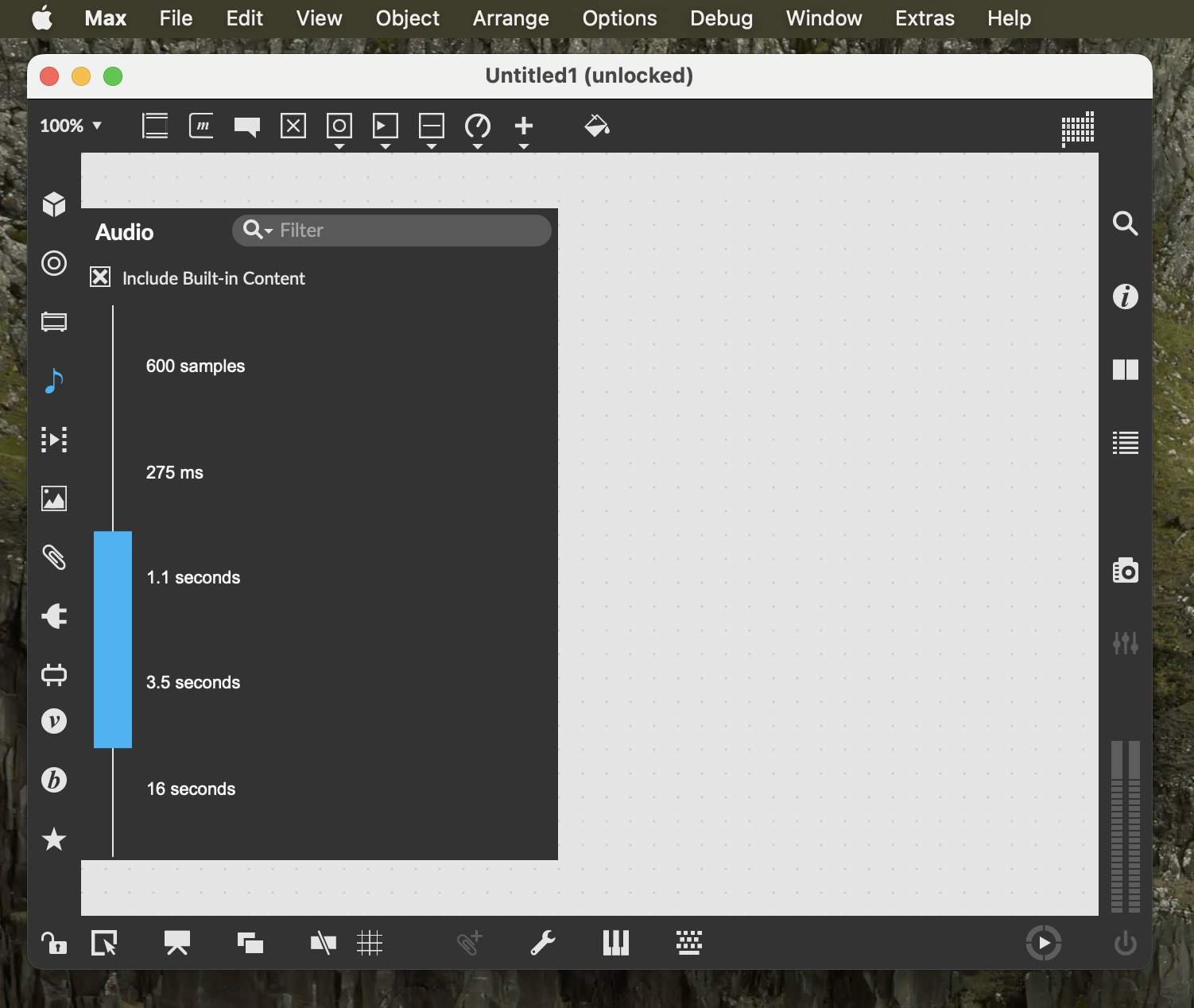Click the blue duration range slider bar
The height and width of the screenshot is (1008, 1194).
pyautogui.click(x=113, y=639)
